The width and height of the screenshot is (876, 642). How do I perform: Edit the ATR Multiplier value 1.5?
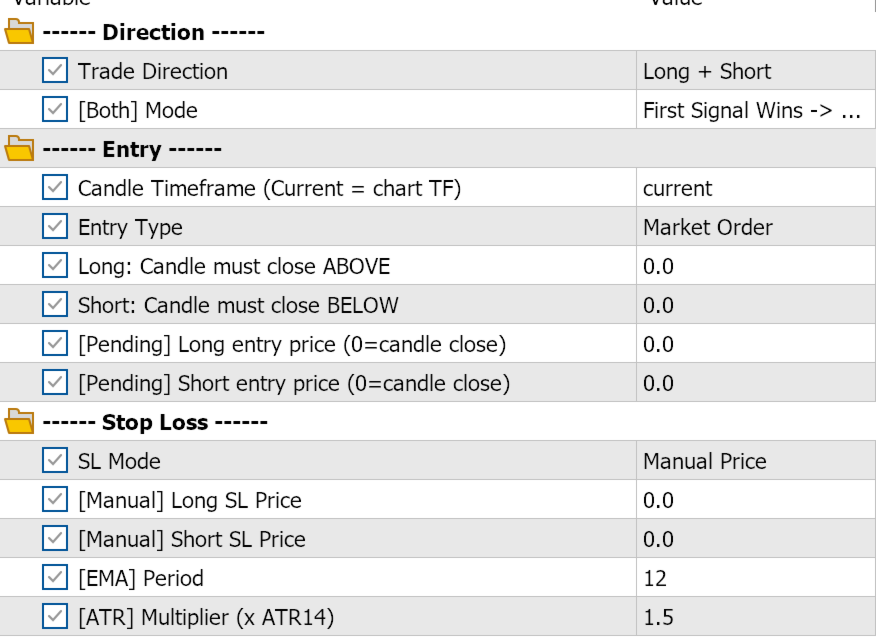[754, 617]
